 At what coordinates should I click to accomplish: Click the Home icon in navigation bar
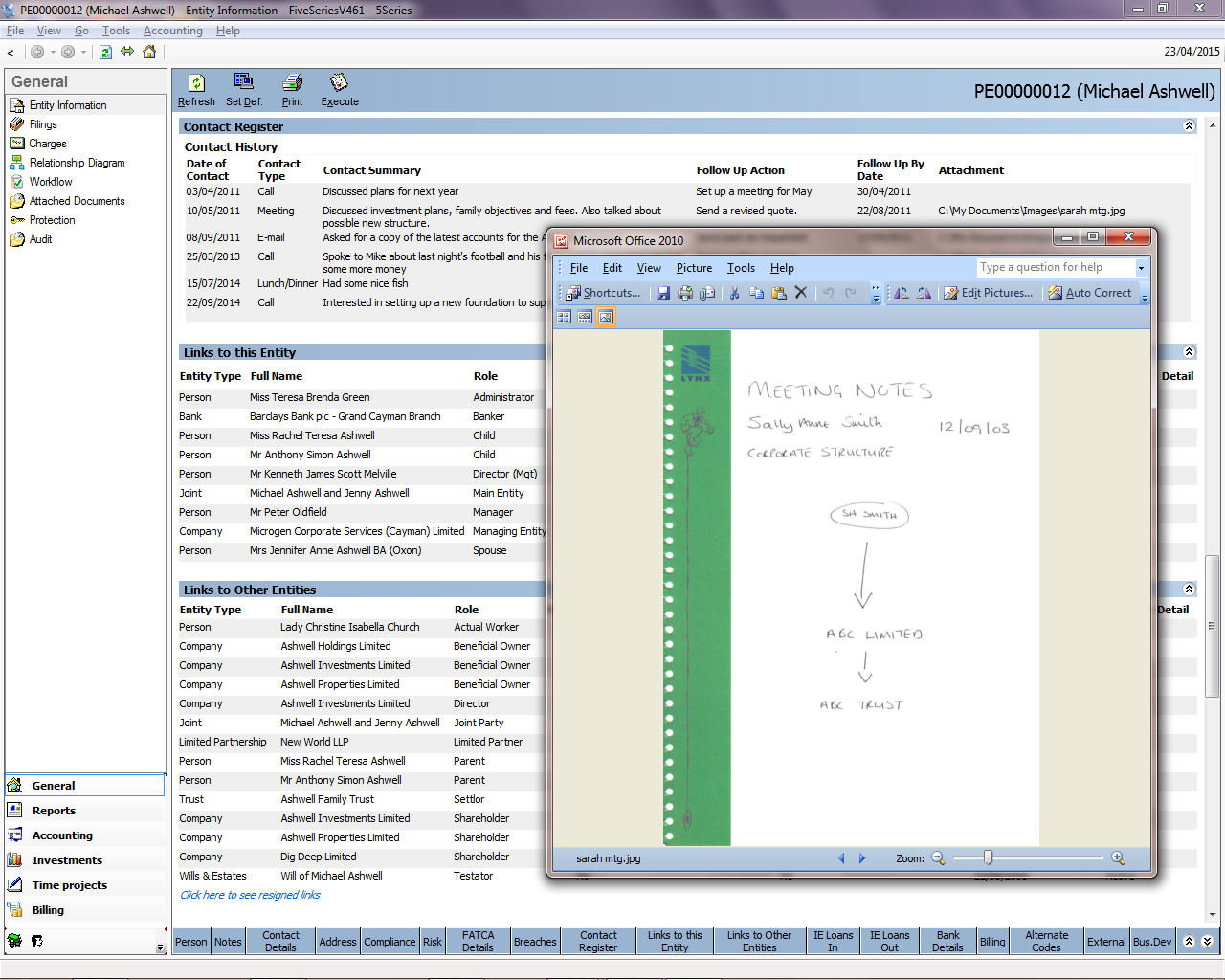point(149,52)
